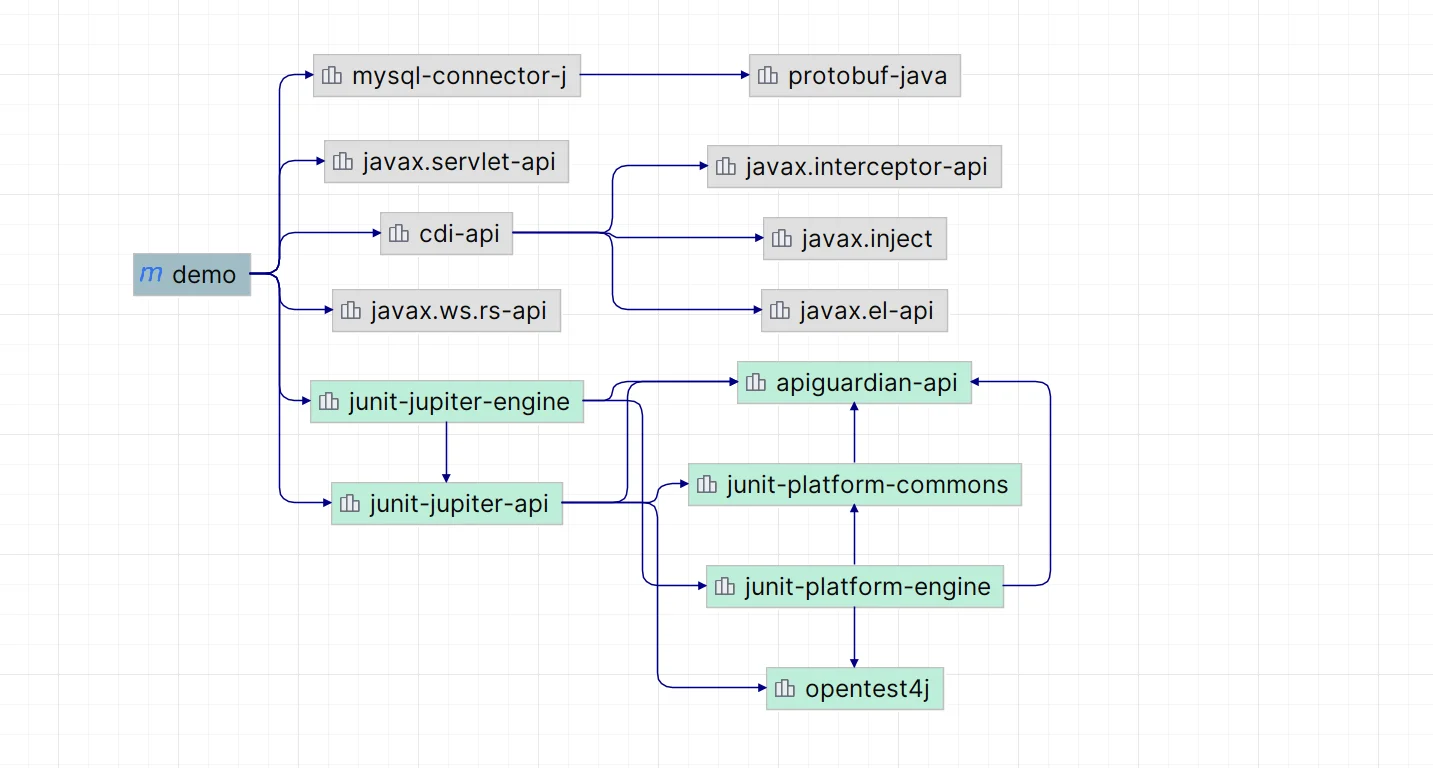Select the javax.el-api dependency node
This screenshot has height=768, width=1433.
click(x=854, y=311)
